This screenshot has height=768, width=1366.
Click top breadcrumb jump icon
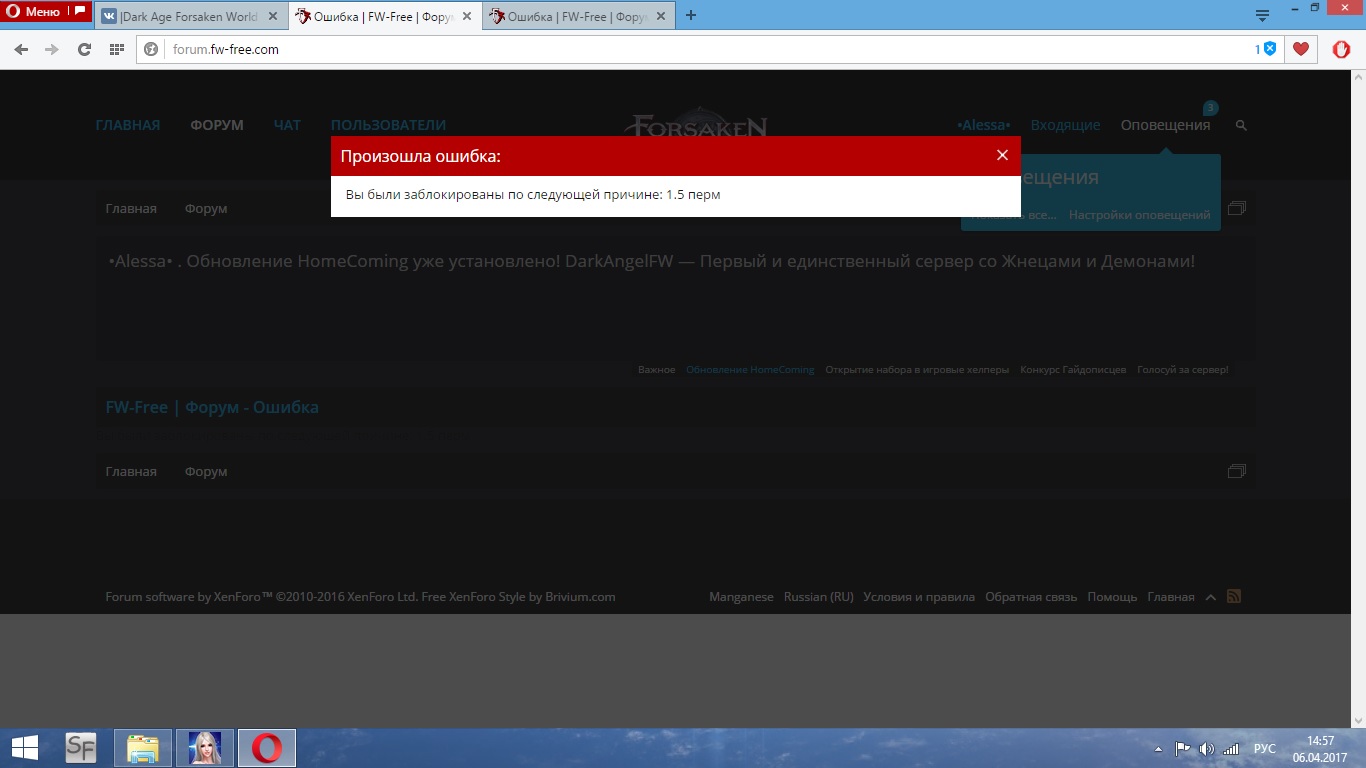[1236, 208]
